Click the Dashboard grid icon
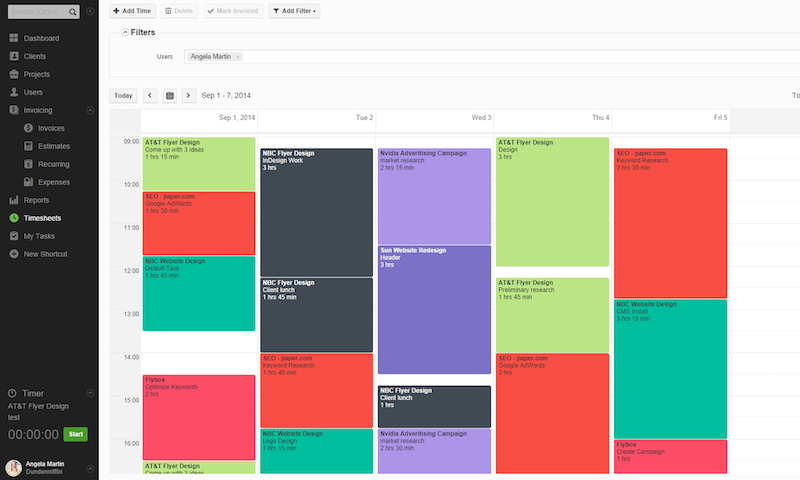The image size is (800, 480). click(14, 38)
